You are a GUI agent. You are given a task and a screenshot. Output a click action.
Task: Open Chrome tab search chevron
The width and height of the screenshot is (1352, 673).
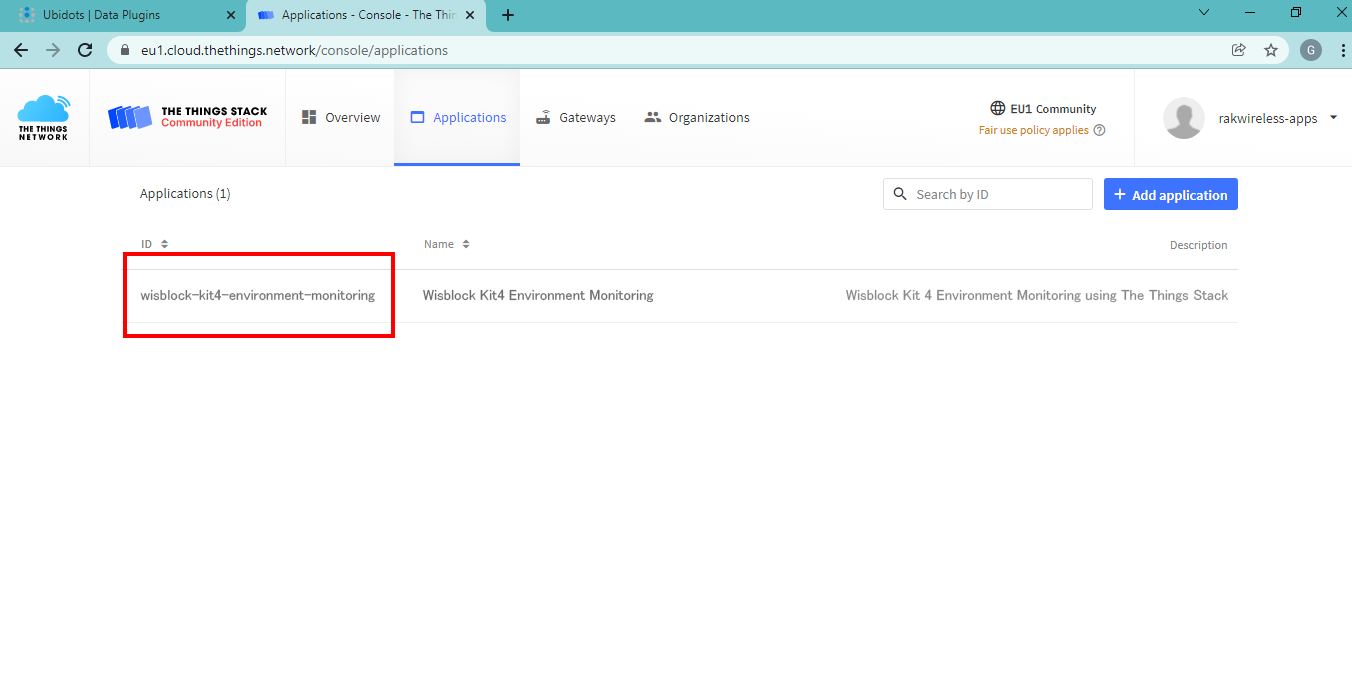pos(1204,13)
